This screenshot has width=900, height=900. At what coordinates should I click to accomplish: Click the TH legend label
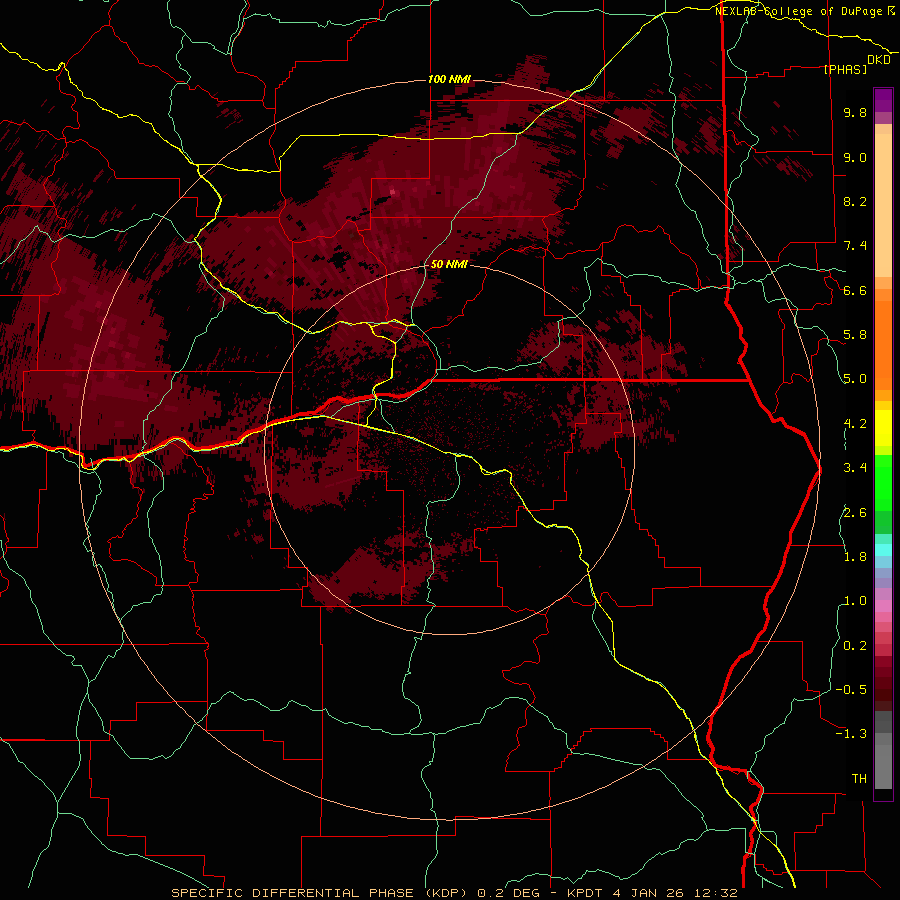click(859, 779)
